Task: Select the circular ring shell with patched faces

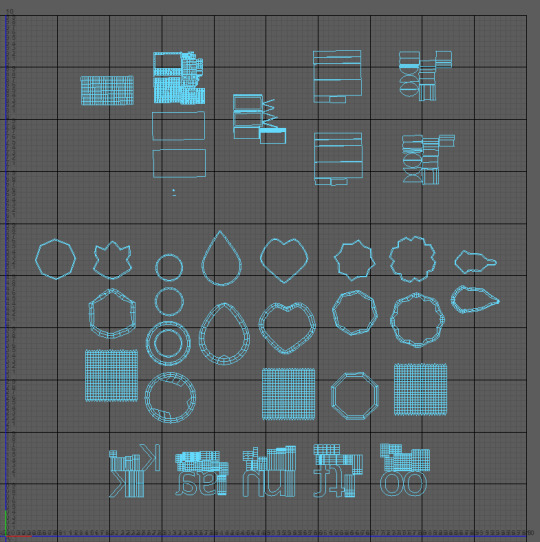Action: (x=170, y=398)
